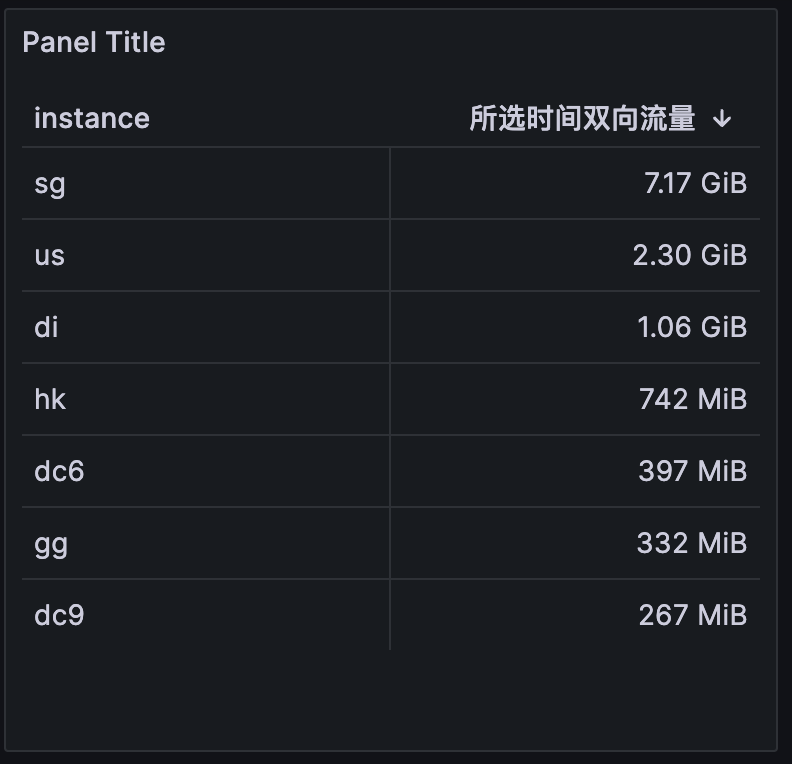This screenshot has height=764, width=792.
Task: Click the sort descending arrow icon
Action: point(722,119)
